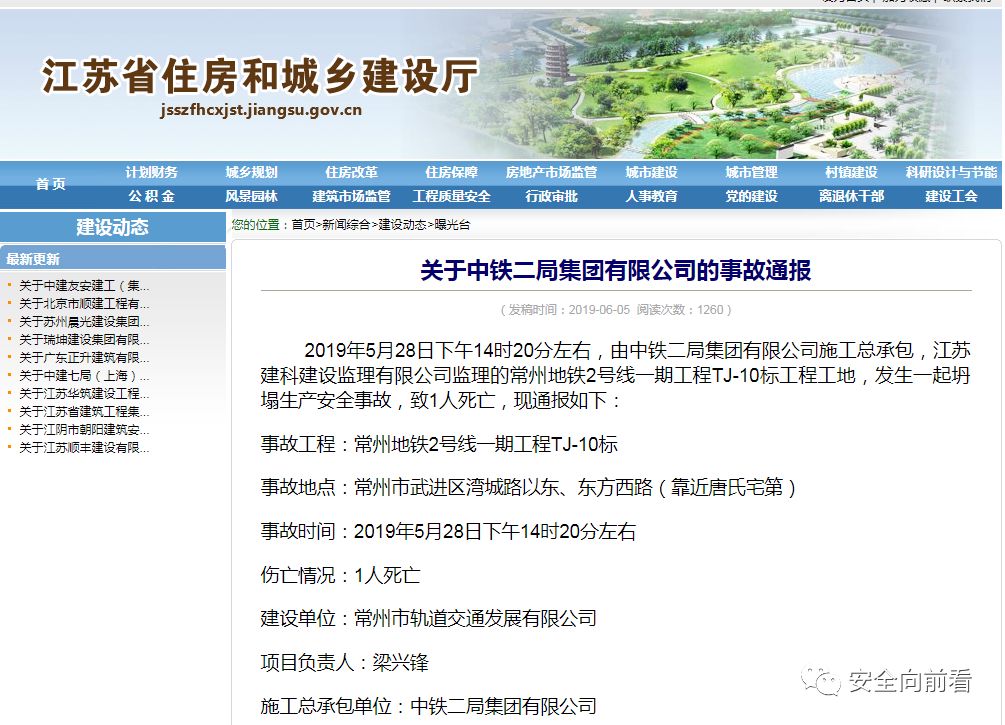This screenshot has width=1005, height=725.
Task: Open 建设工会 navigation item
Action: point(951,196)
